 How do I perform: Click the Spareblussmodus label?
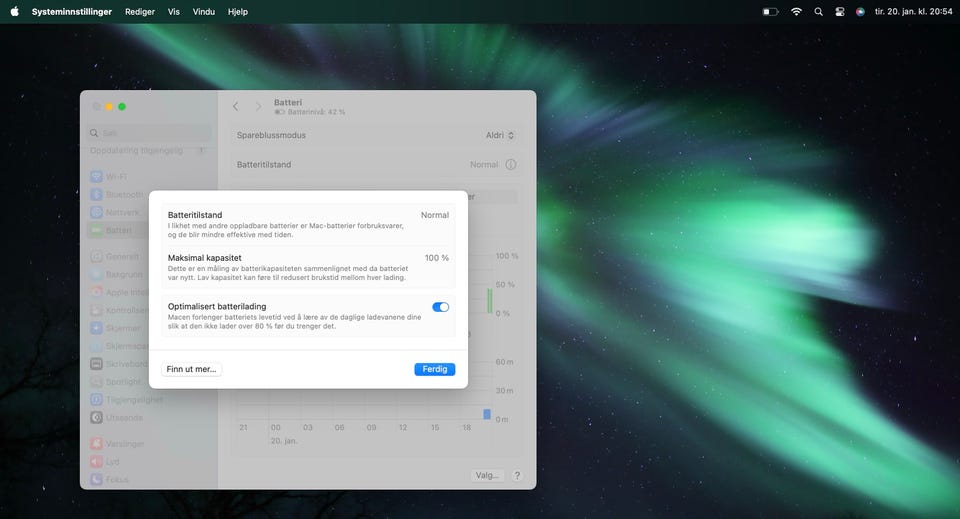[x=271, y=135]
